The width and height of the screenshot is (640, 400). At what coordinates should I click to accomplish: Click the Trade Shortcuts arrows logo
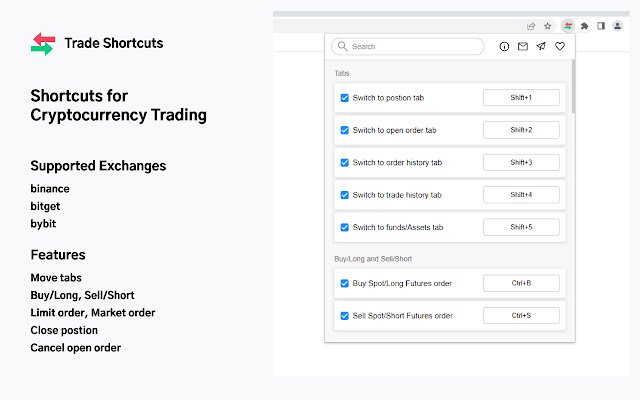(x=43, y=44)
